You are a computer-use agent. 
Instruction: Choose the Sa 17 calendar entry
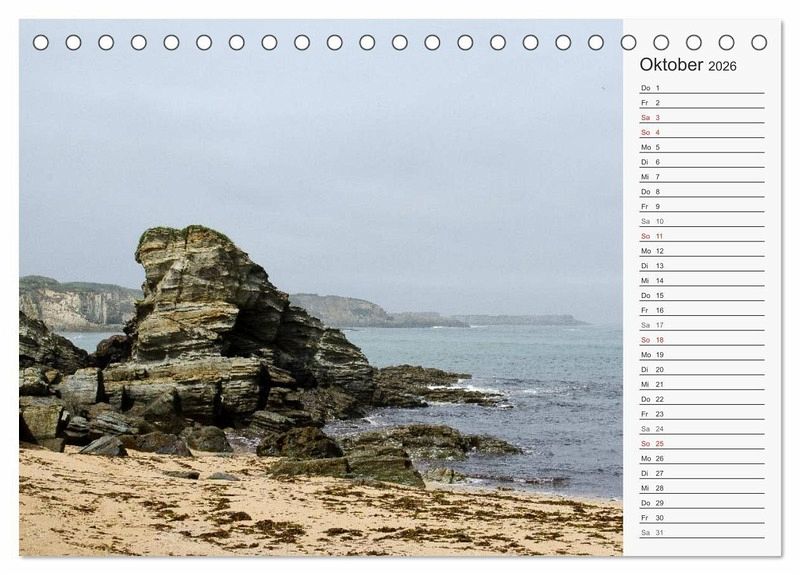click(700, 325)
